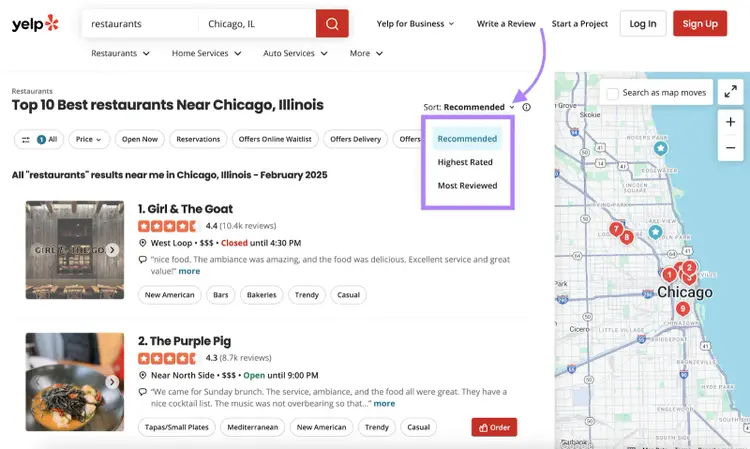
Task: Click the Chicago, IL location field
Action: coord(257,23)
